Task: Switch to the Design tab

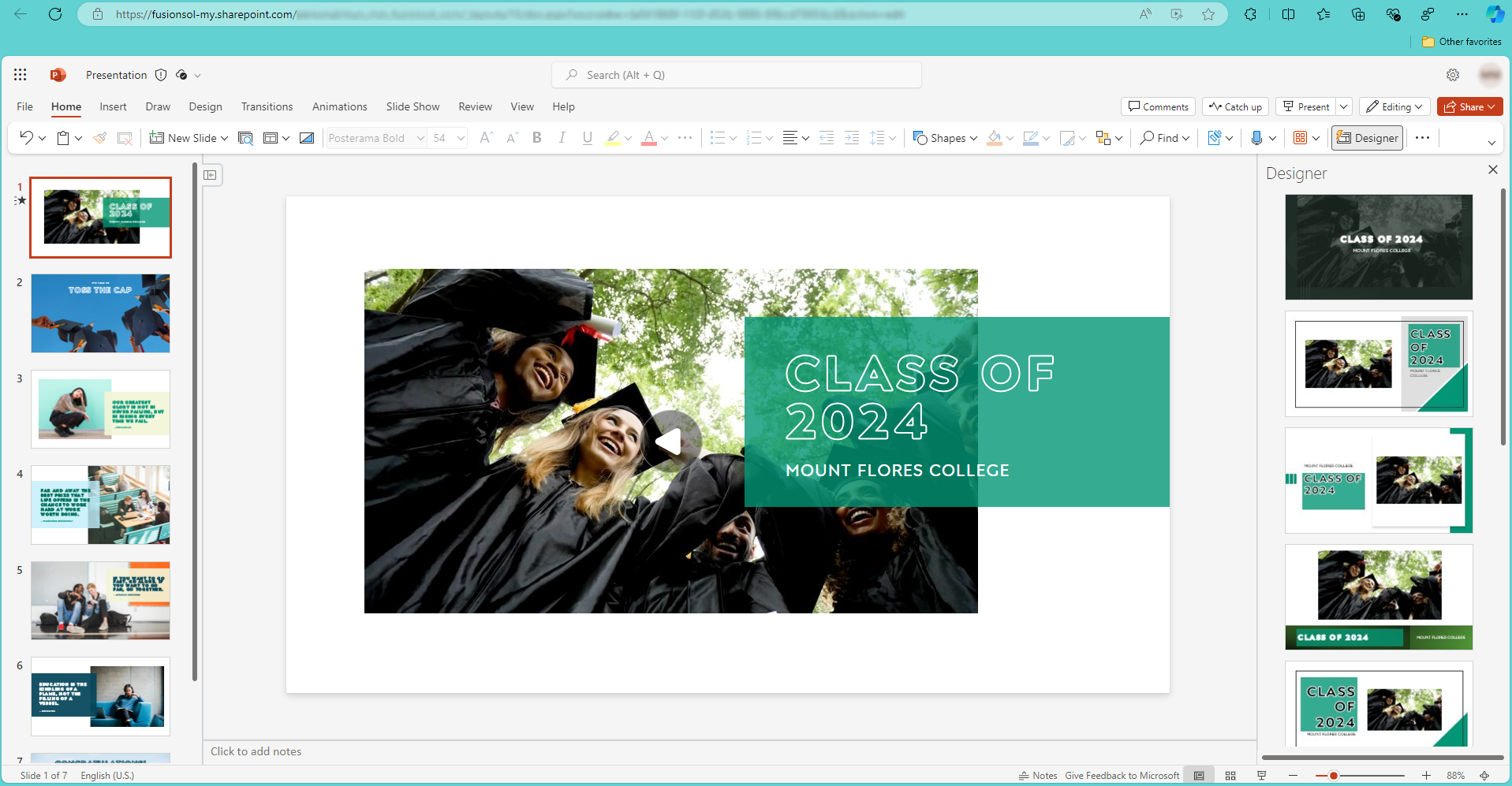Action: pyautogui.click(x=205, y=106)
